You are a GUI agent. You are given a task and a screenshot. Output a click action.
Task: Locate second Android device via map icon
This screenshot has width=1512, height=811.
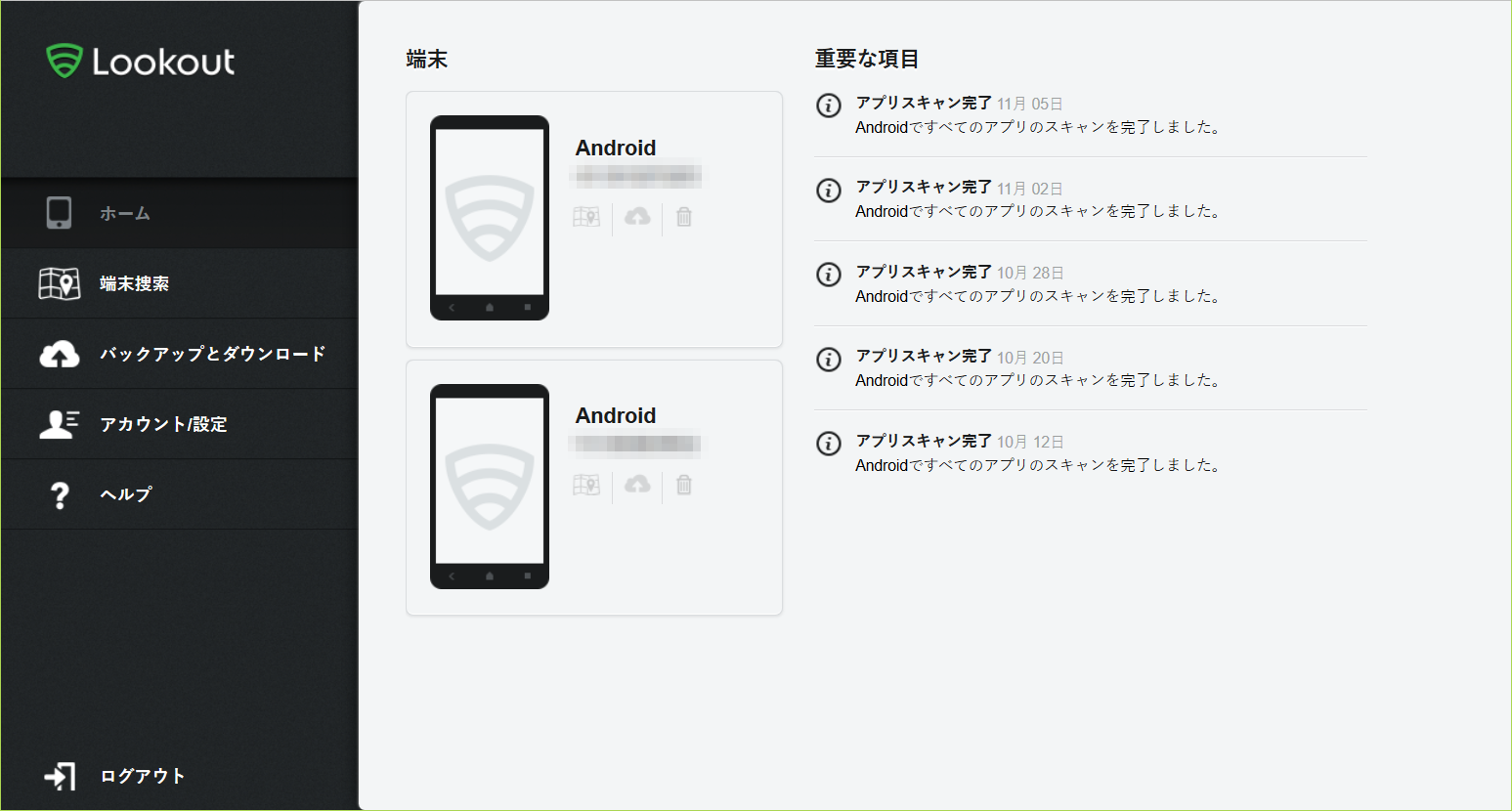coord(586,485)
